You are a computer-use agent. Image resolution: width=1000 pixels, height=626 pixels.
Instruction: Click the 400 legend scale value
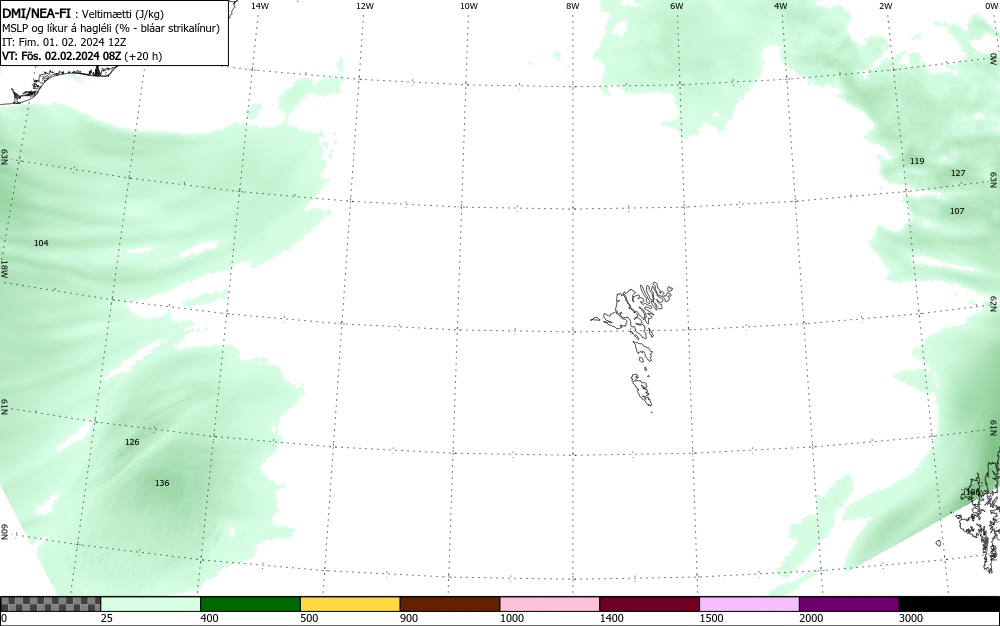click(209, 618)
